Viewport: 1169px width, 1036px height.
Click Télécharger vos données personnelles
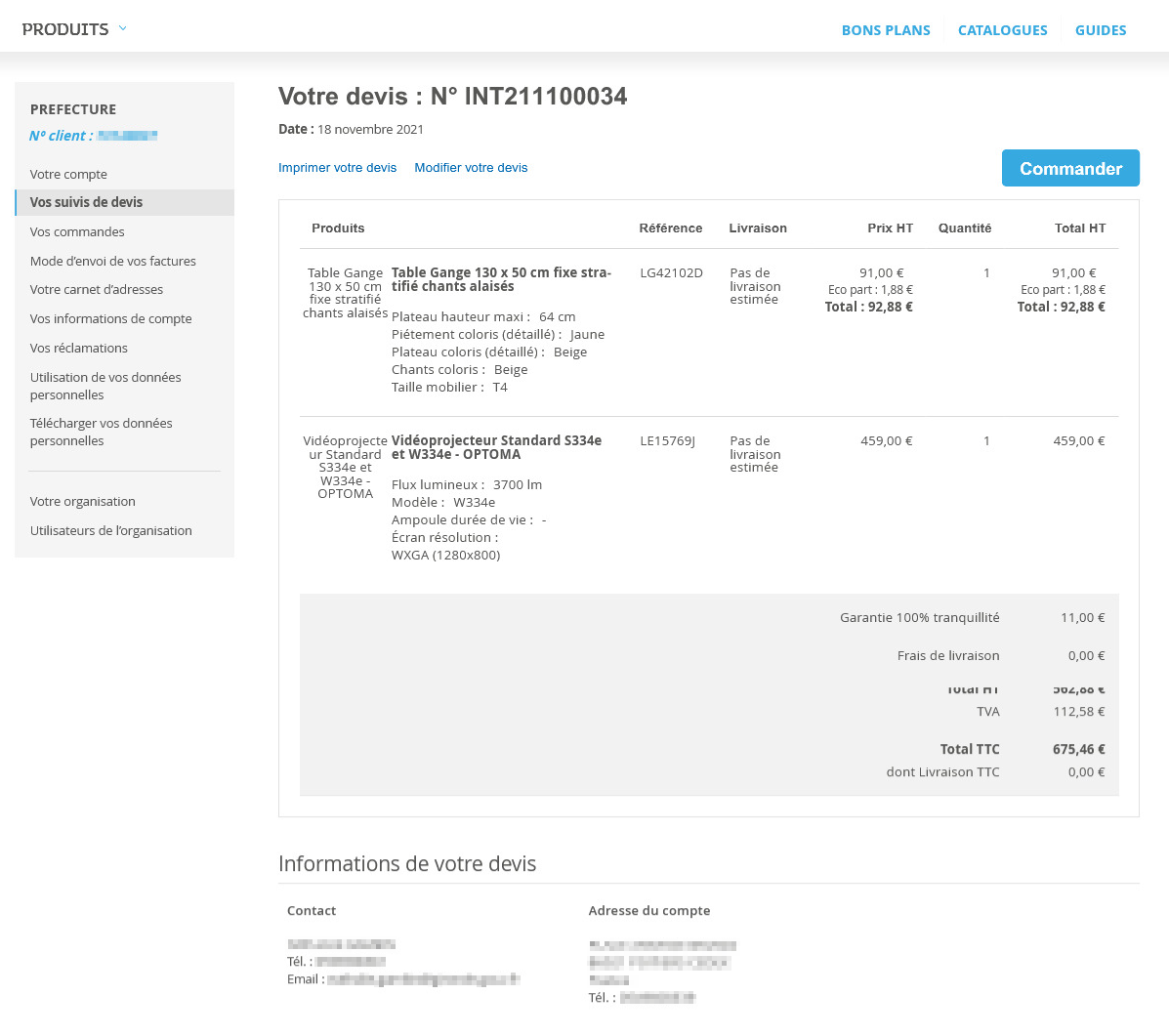pyautogui.click(x=101, y=433)
